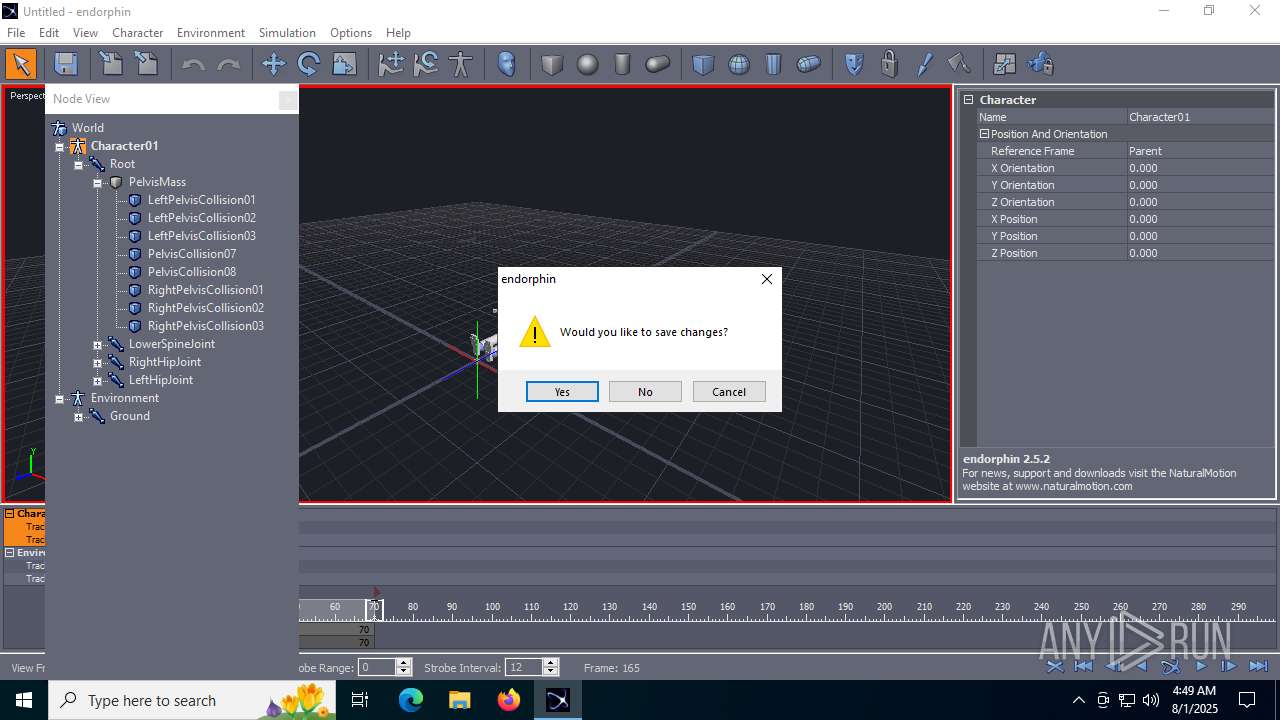This screenshot has height=720, width=1280.
Task: Collapse the Character01 tree node
Action: (59, 147)
